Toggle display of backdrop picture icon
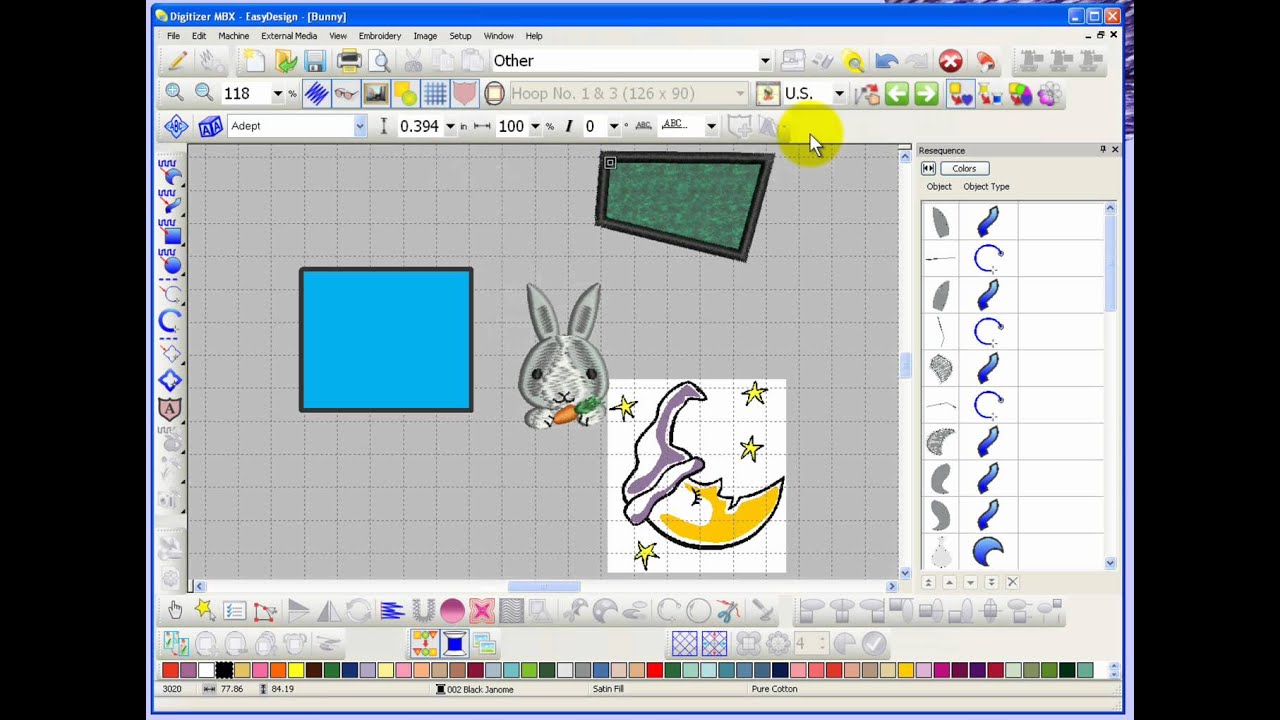1280x720 pixels. 376,94
